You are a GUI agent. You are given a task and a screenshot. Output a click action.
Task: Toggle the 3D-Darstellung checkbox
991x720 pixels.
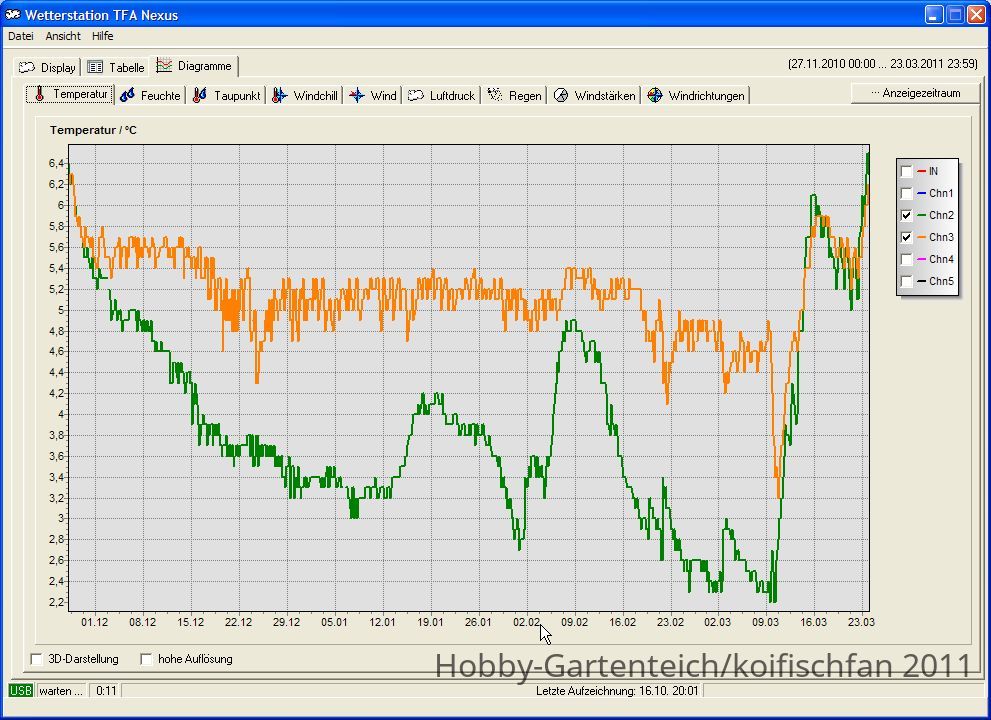(x=37, y=659)
